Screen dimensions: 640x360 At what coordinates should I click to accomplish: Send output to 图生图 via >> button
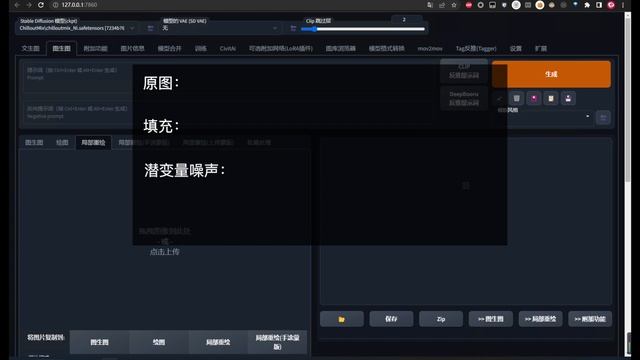coord(491,319)
